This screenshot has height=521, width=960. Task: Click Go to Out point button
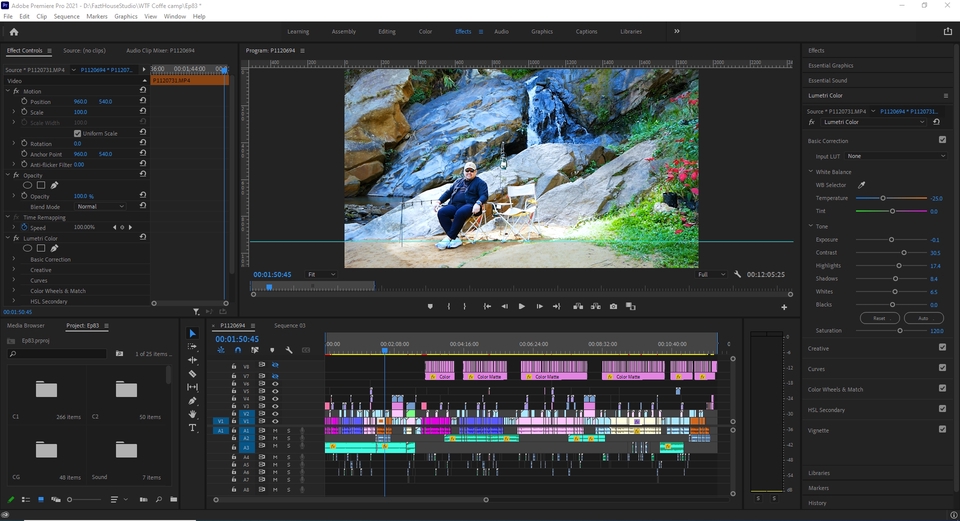[557, 306]
